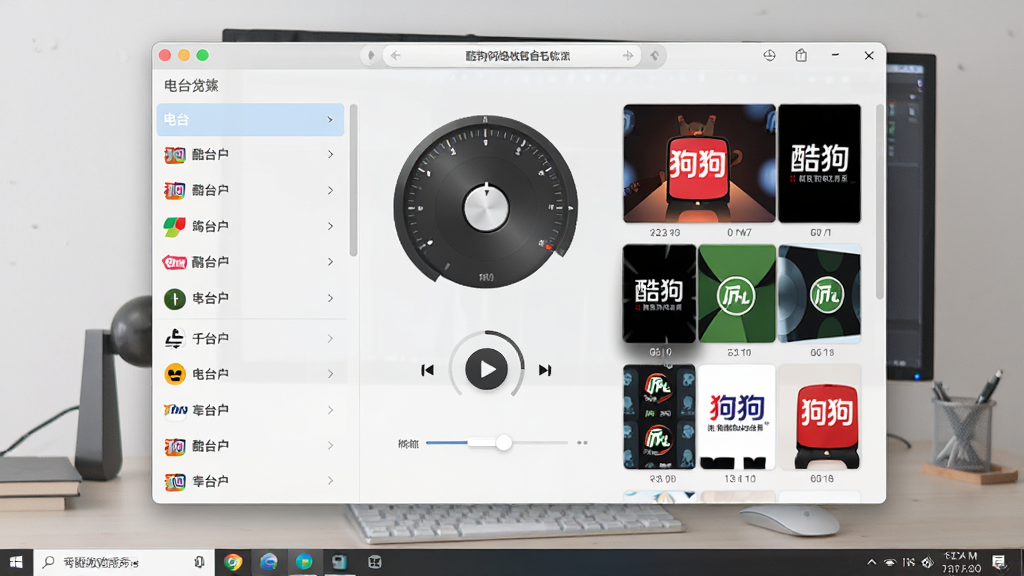Open the 千台户 sidebar row
The height and width of the screenshot is (576, 1024).
[250, 338]
